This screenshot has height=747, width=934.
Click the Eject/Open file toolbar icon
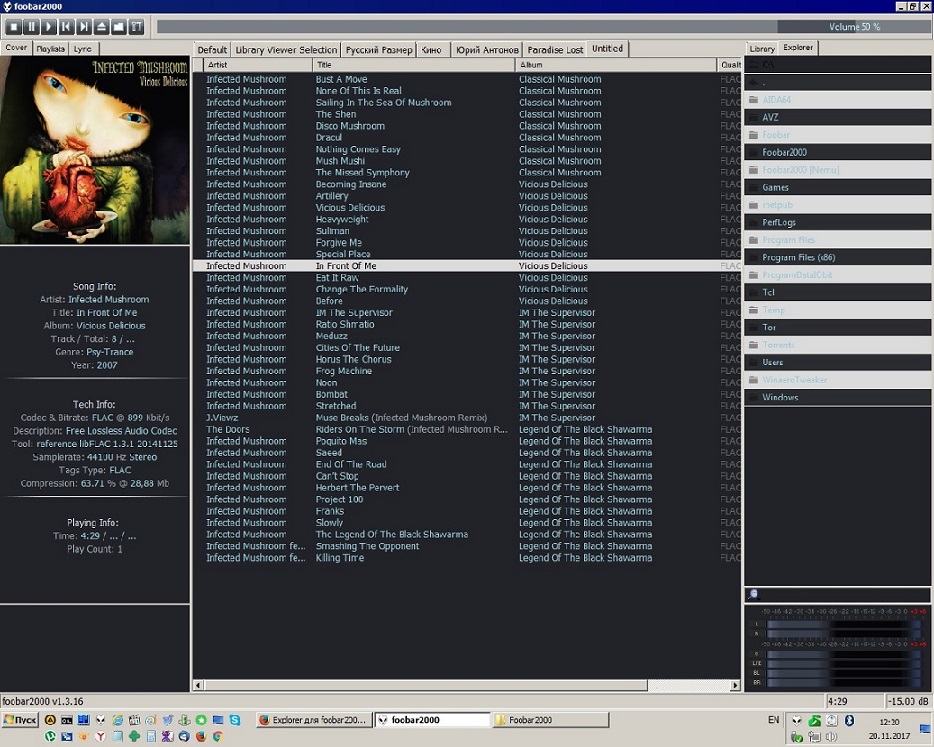click(x=101, y=26)
